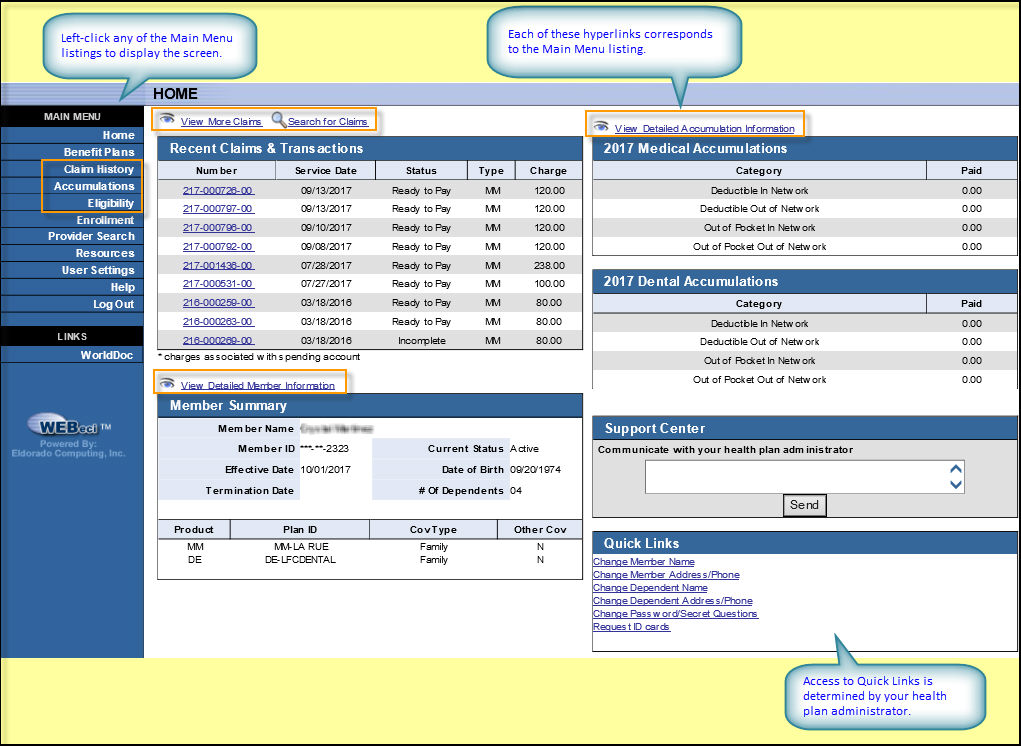Open View Detailed Accumulation Information link

pos(705,129)
